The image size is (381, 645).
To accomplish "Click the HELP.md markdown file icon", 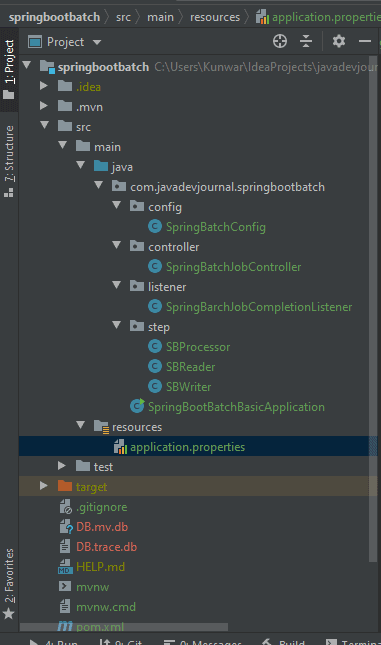I will tap(65, 567).
